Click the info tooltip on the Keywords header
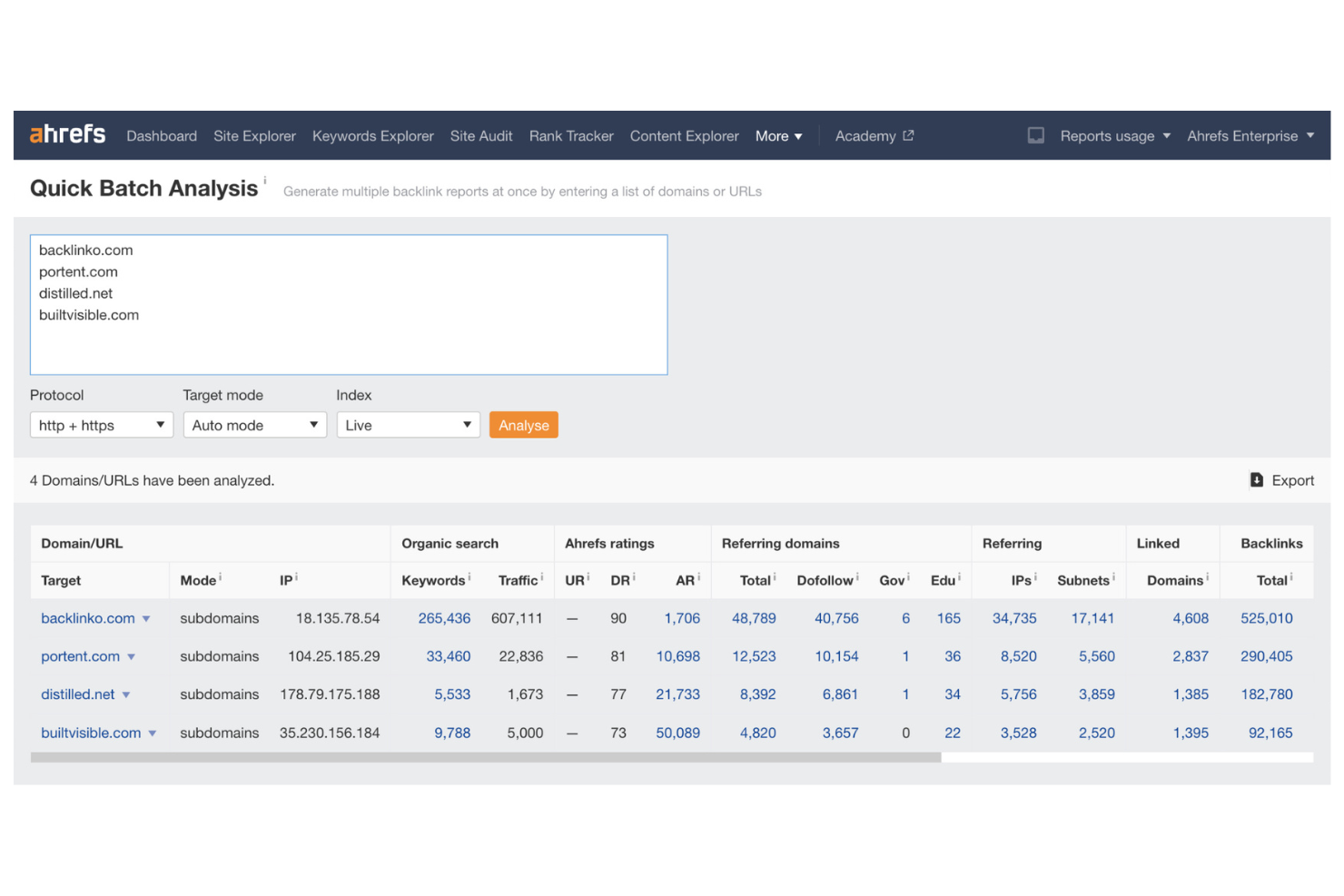Viewport: 1344px width, 896px height. [x=468, y=575]
